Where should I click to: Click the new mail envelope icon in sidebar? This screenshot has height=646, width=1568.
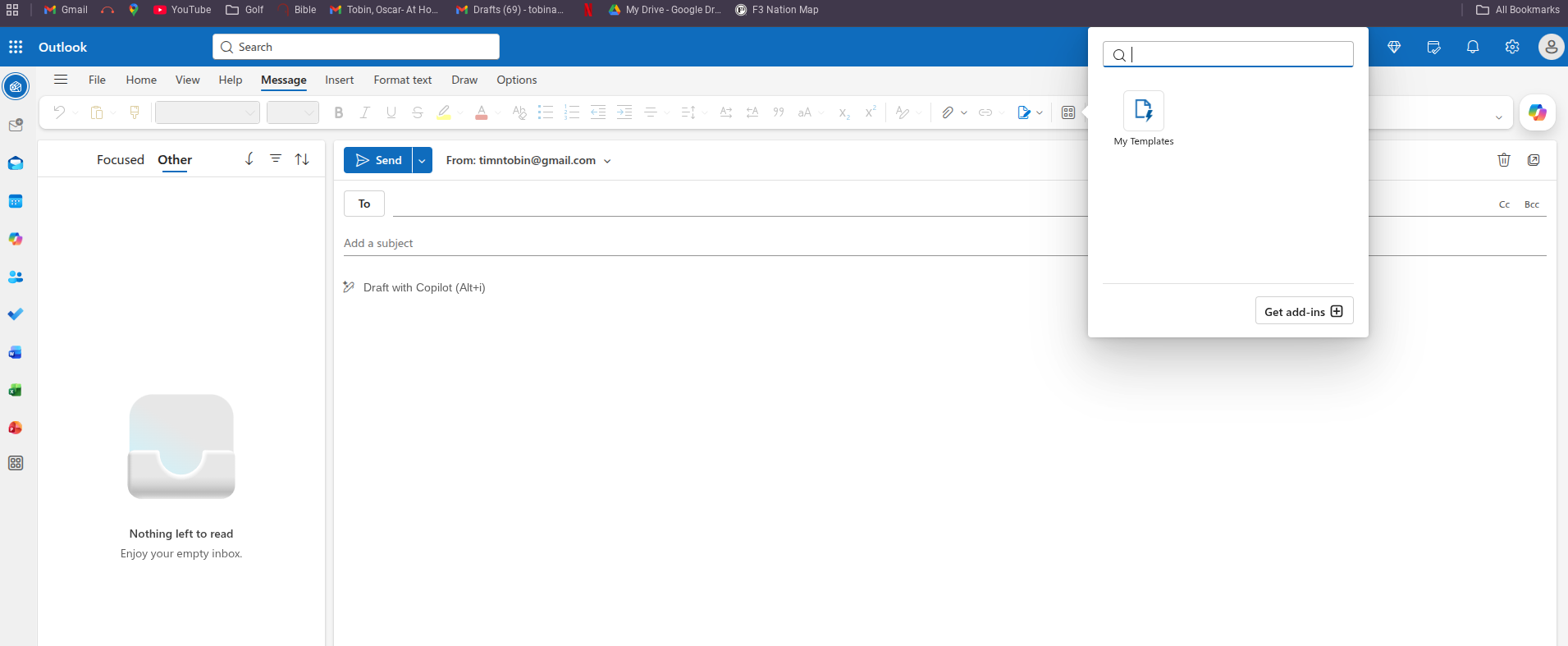tap(16, 126)
